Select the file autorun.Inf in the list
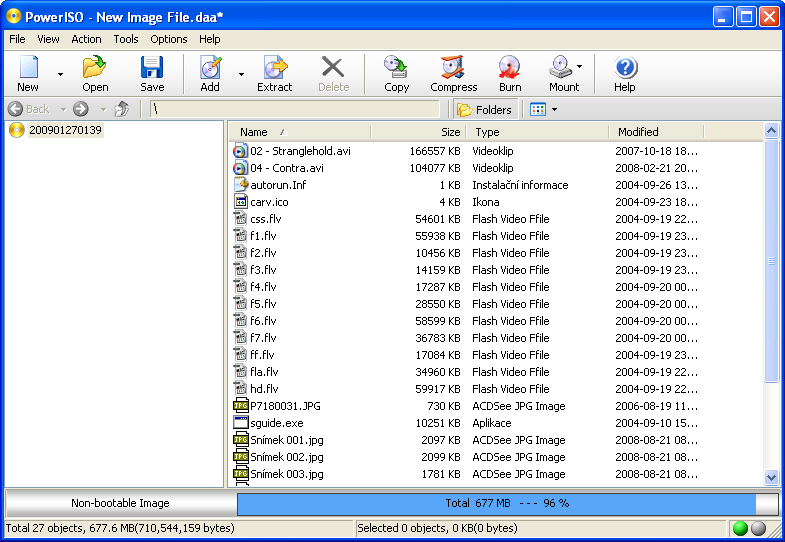785x542 pixels. click(x=278, y=185)
